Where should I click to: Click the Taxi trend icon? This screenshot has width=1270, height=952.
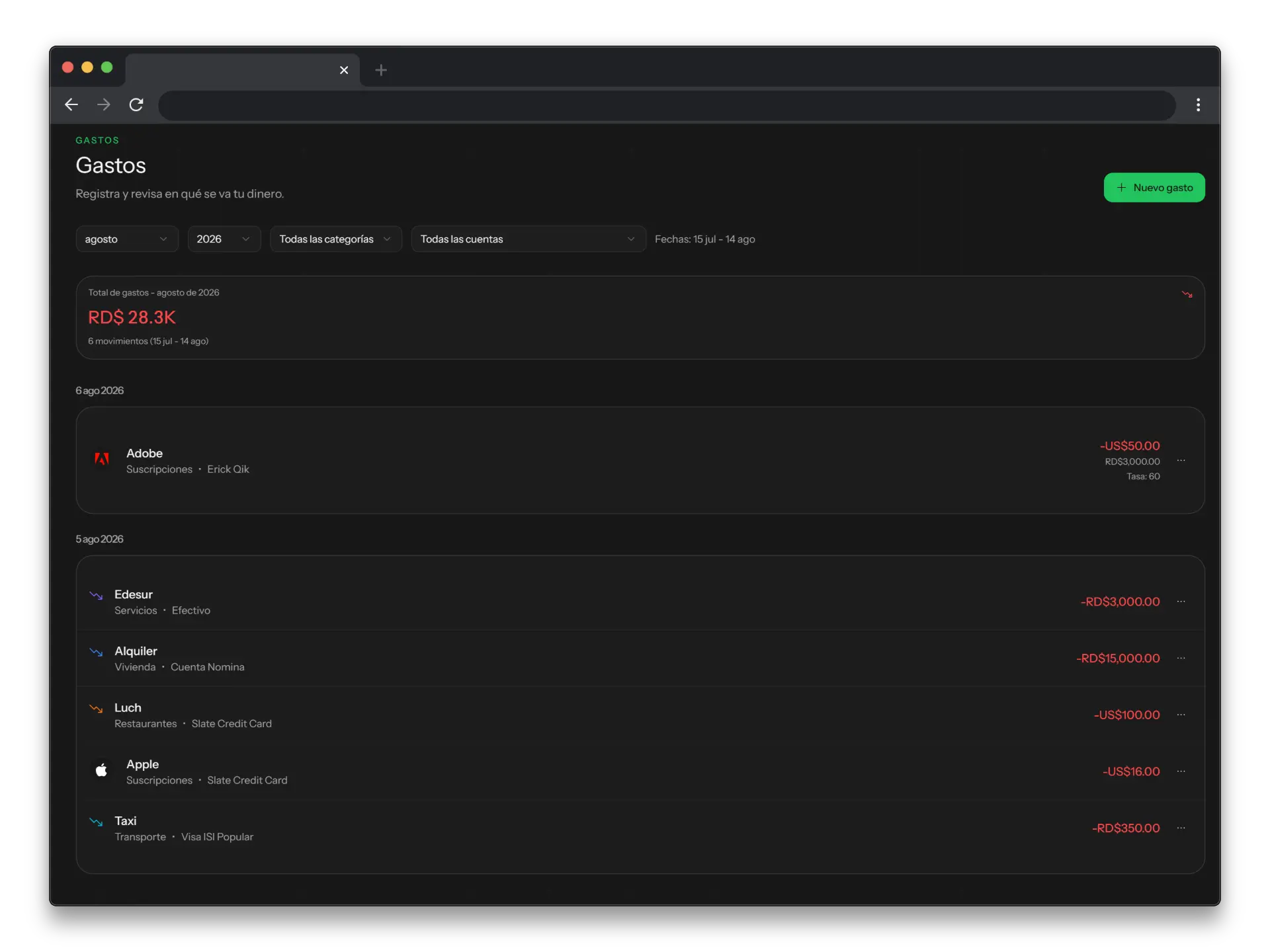[x=96, y=822]
